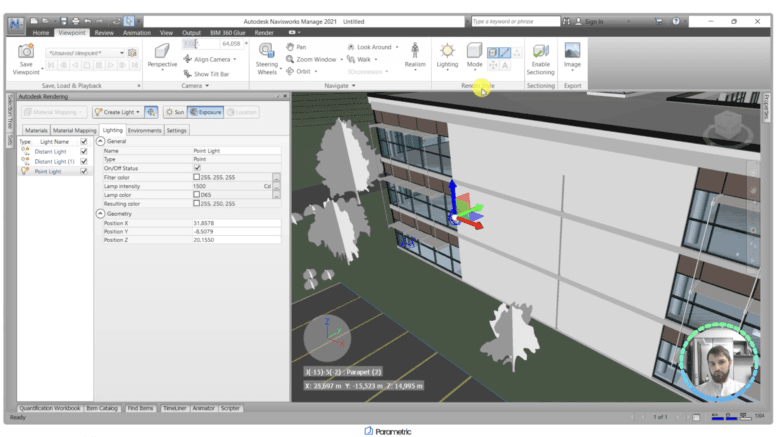Image resolution: width=776 pixels, height=437 pixels.
Task: Click the Save Viewpoint camera icon
Action: pyautogui.click(x=26, y=51)
